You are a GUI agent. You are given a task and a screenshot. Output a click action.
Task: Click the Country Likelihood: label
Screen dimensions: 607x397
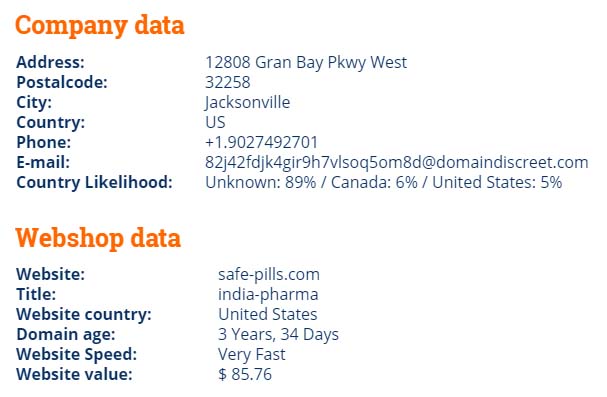tap(94, 182)
